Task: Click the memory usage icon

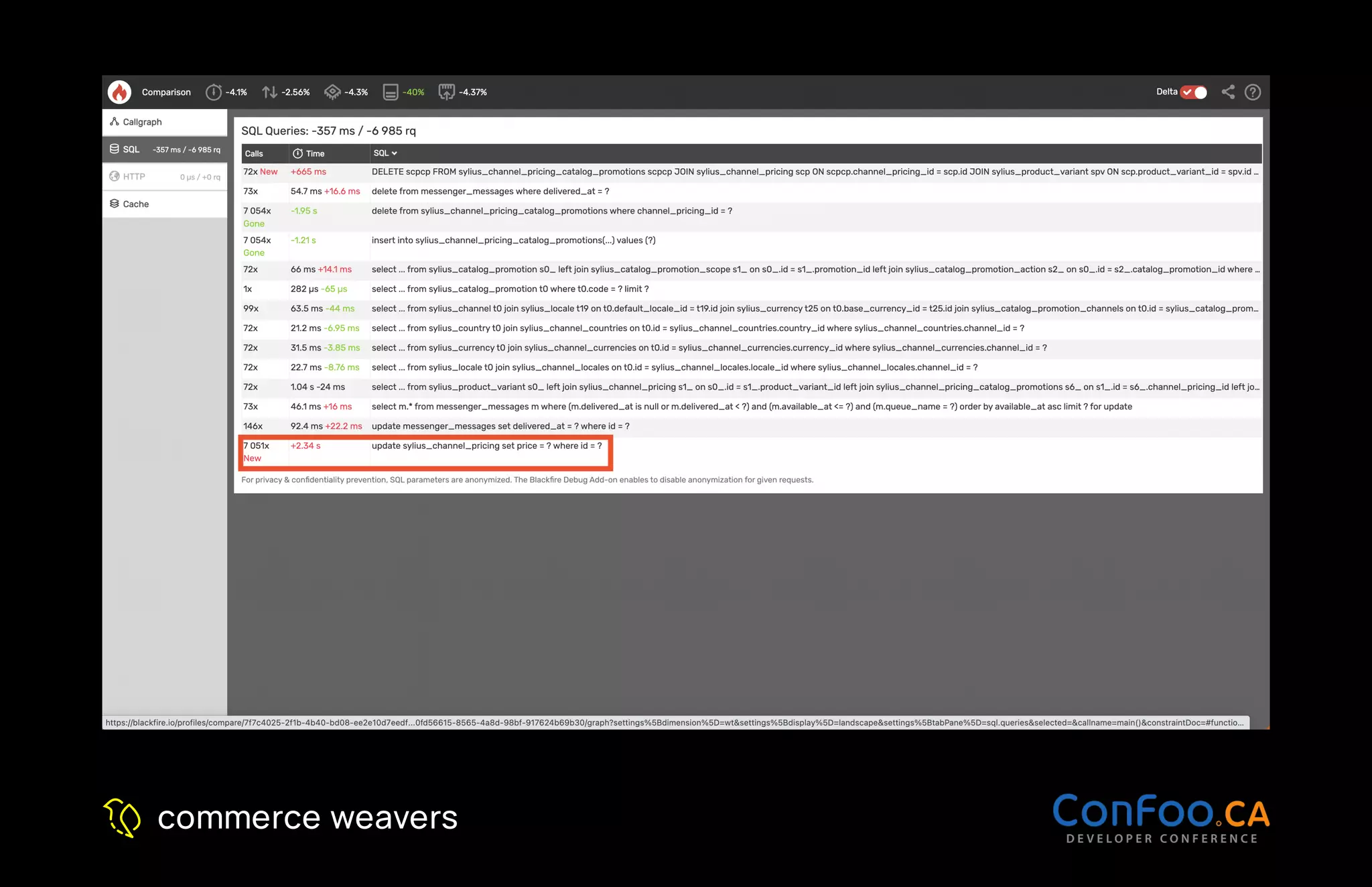Action: (x=391, y=92)
